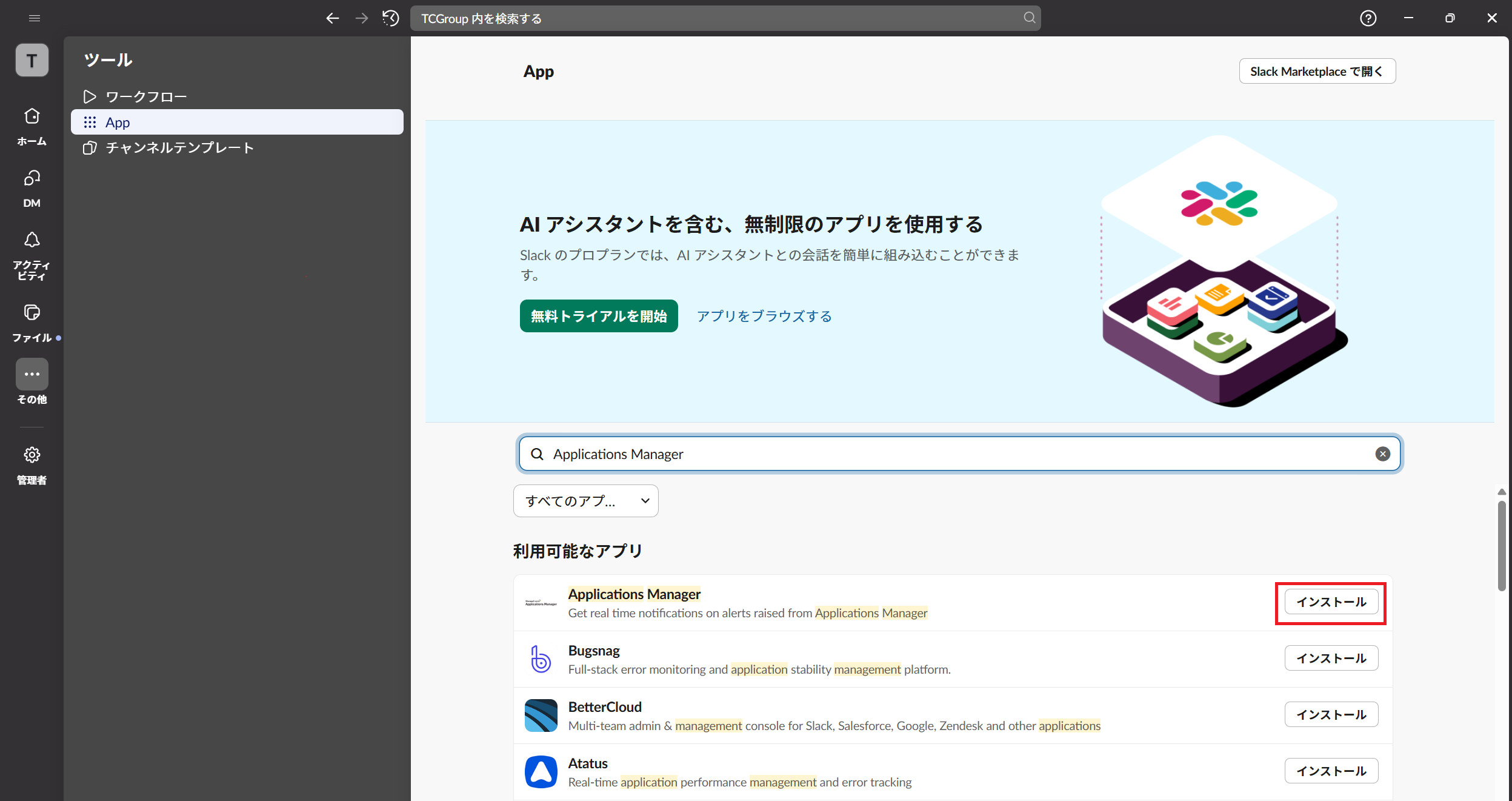The width and height of the screenshot is (1512, 801).
Task: Expand the すべてのアプ... filter dropdown
Action: [x=585, y=501]
